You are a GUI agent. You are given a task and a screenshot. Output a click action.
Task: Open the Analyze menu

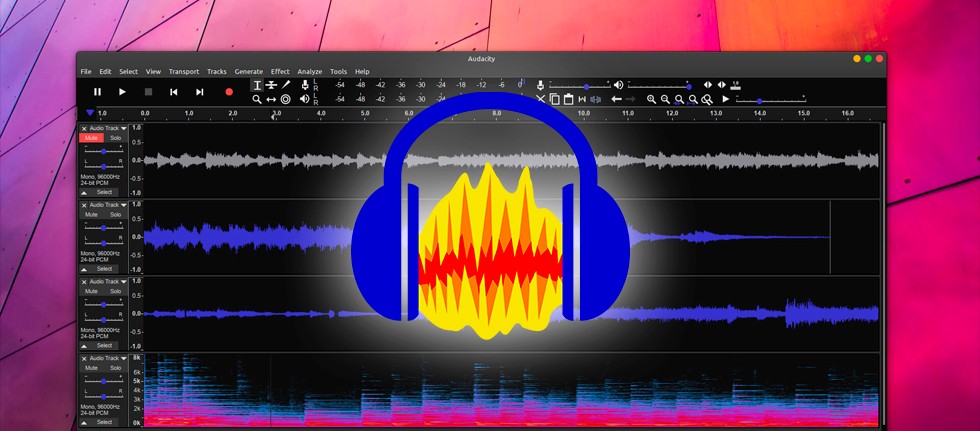click(x=309, y=72)
